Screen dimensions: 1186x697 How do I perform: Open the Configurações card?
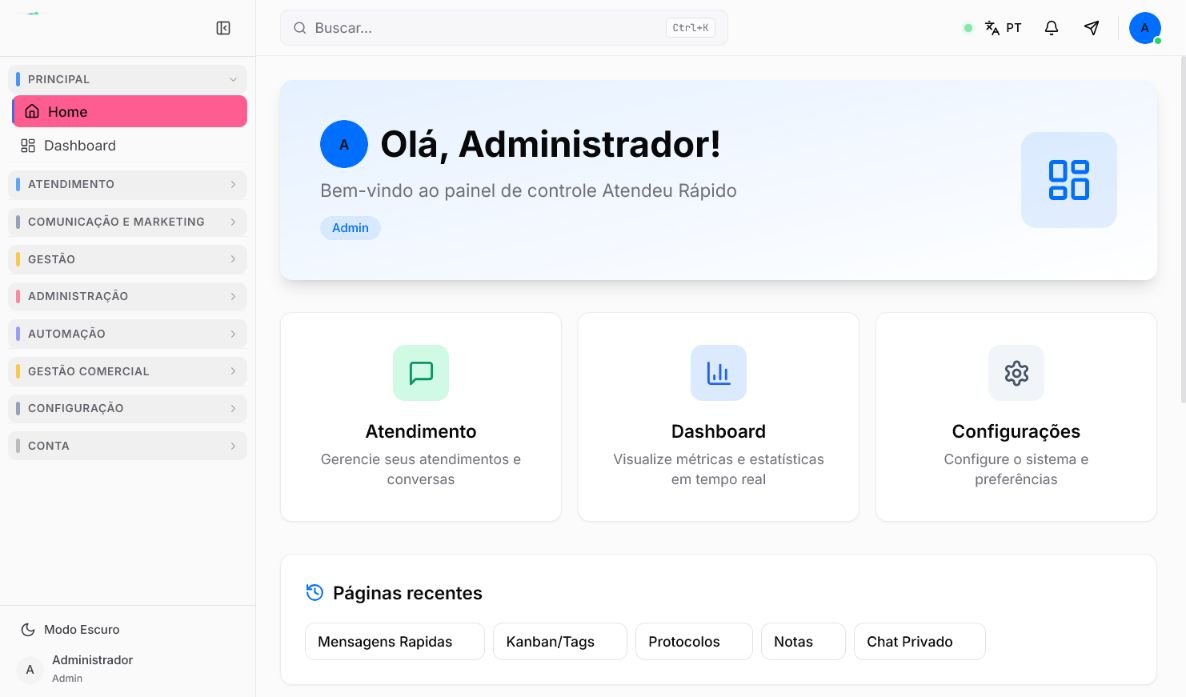(x=1016, y=417)
